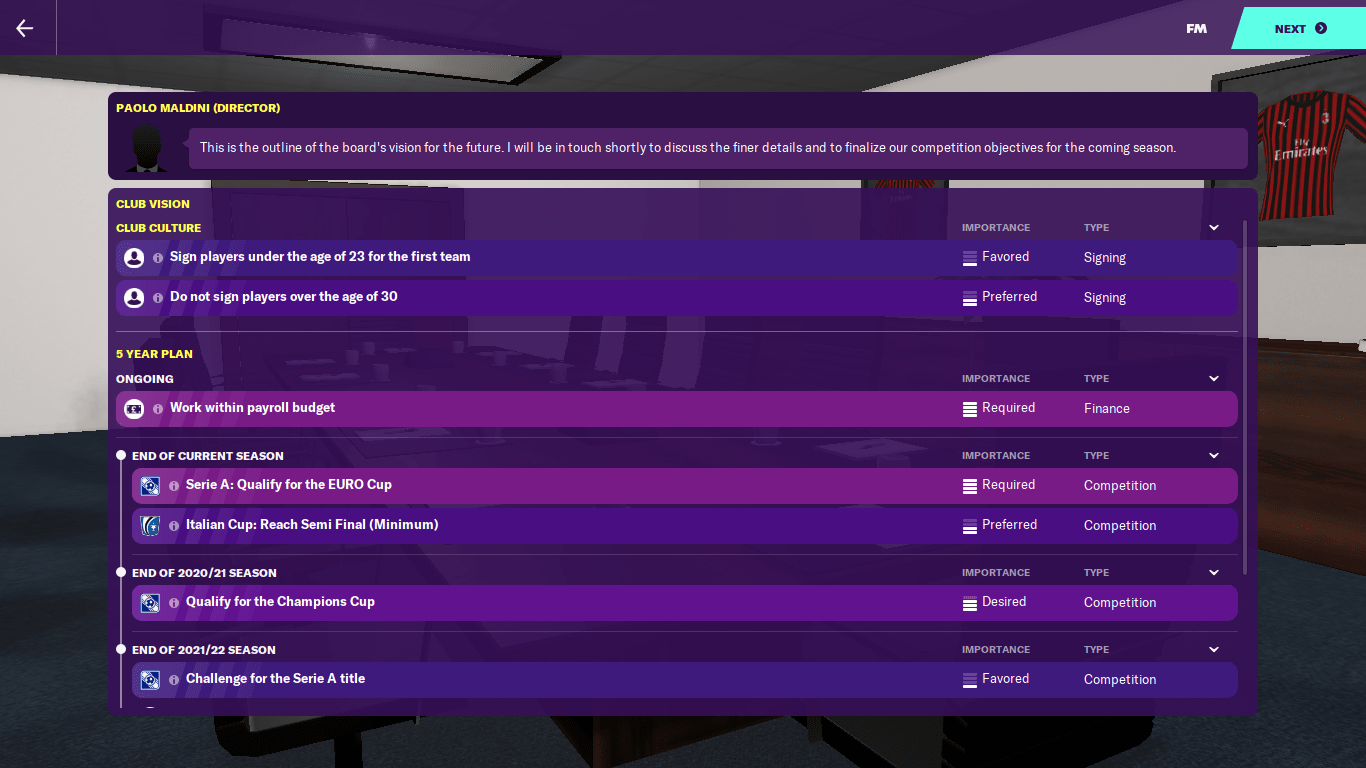Open info icon for Italian Cup objective
This screenshot has height=768, width=1366.
pos(174,525)
